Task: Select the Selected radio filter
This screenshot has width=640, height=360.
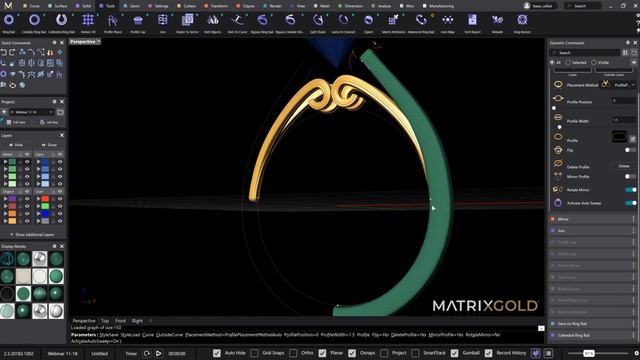Action: click(x=568, y=62)
